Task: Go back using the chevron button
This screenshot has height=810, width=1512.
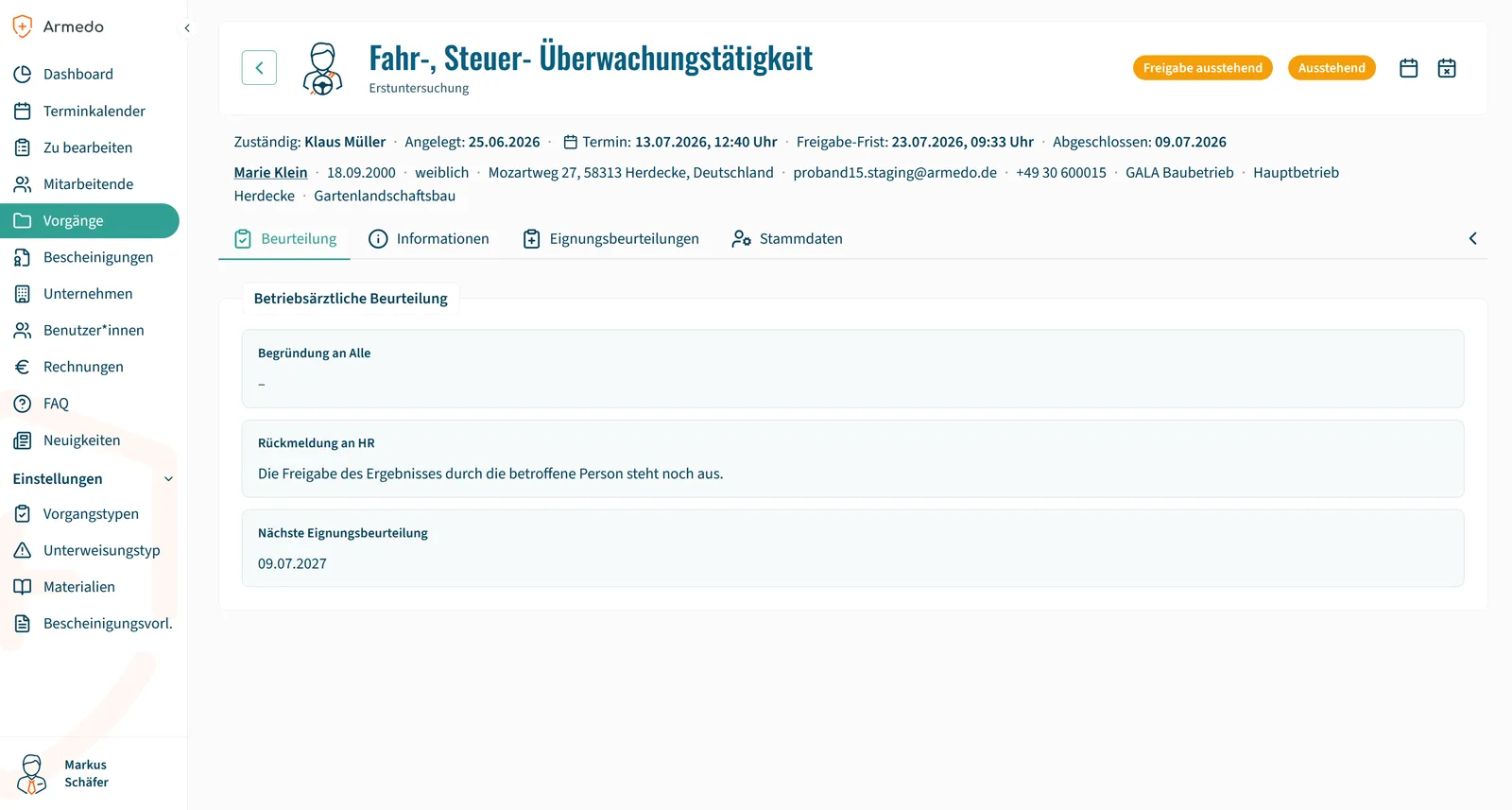Action: click(x=259, y=68)
